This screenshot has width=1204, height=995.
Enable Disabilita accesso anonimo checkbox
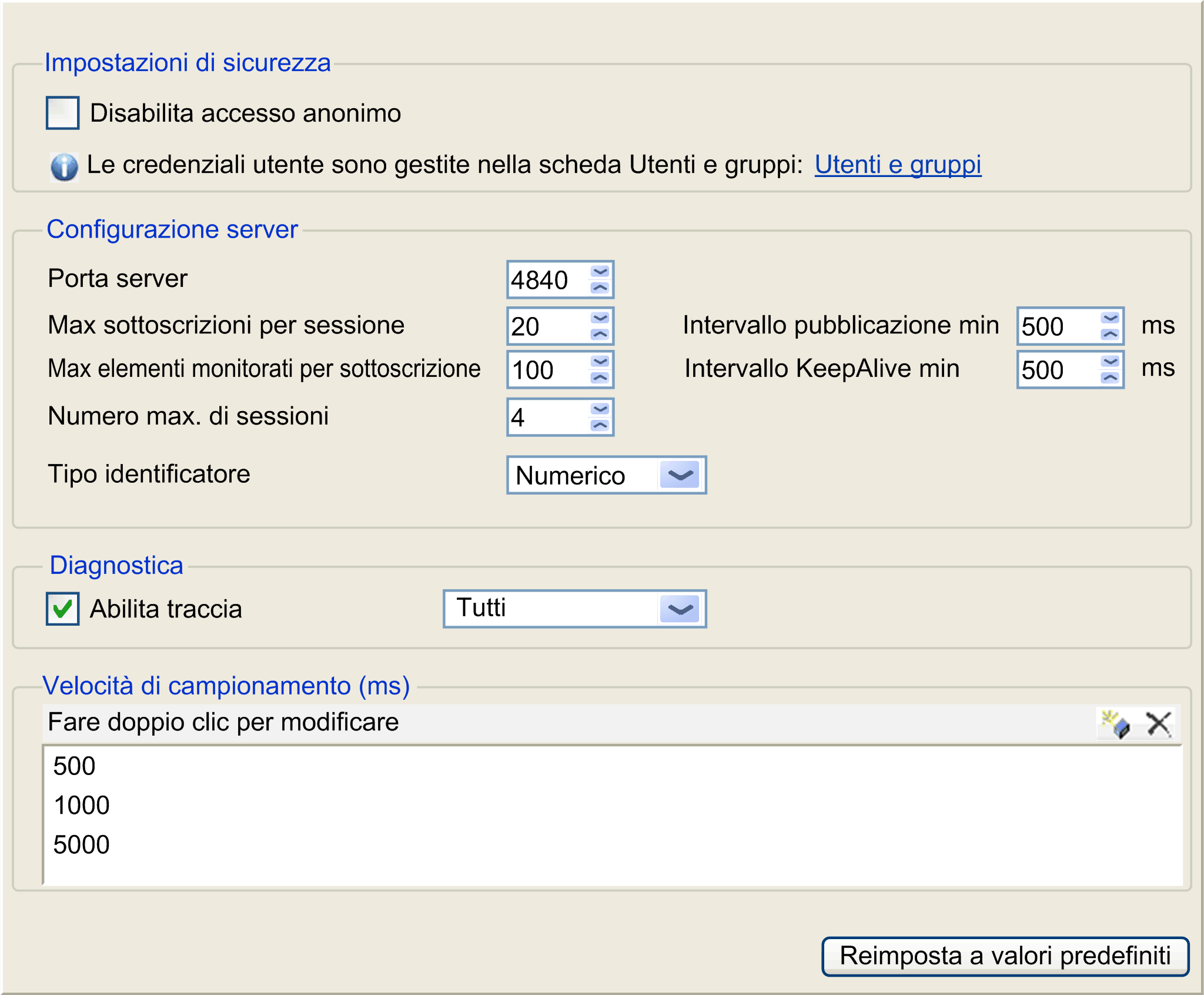pyautogui.click(x=63, y=113)
